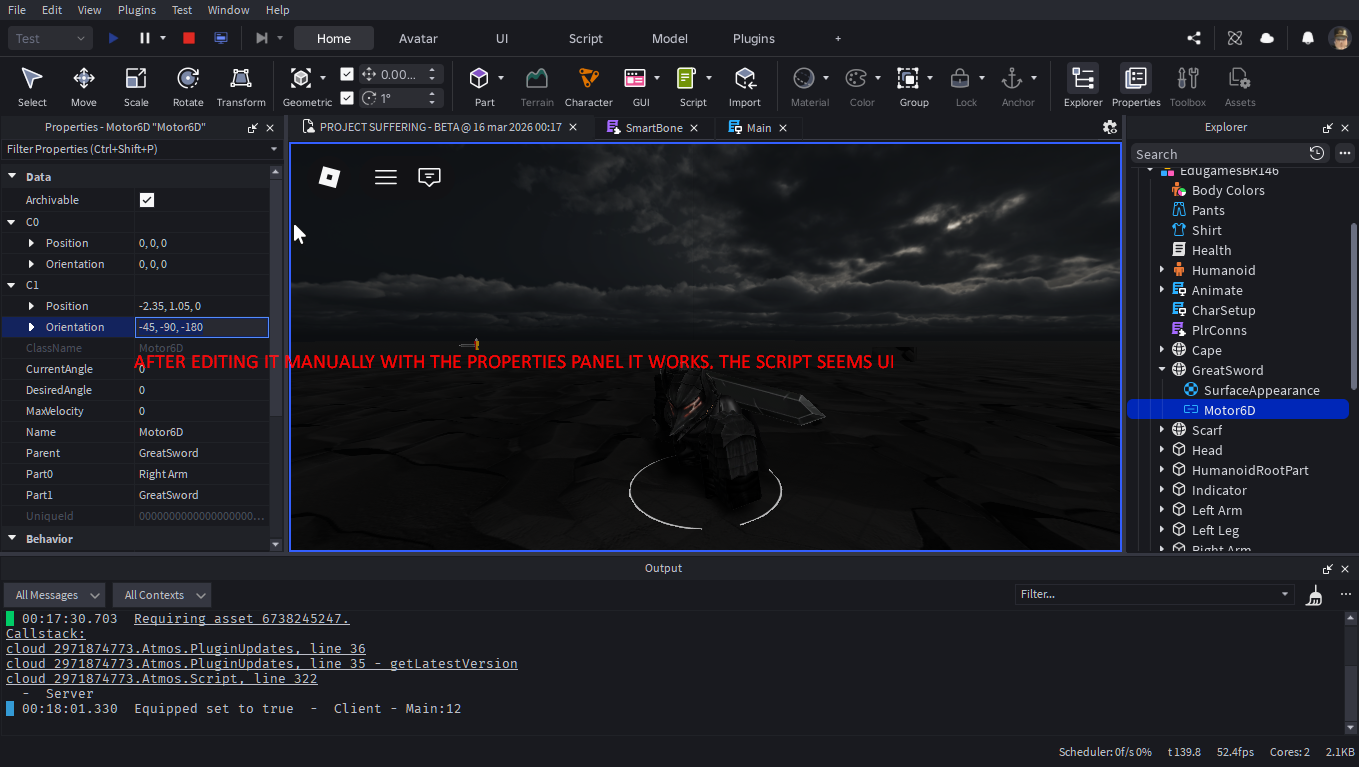Toggle the Properties panel button
The height and width of the screenshot is (767, 1359).
(1136, 87)
